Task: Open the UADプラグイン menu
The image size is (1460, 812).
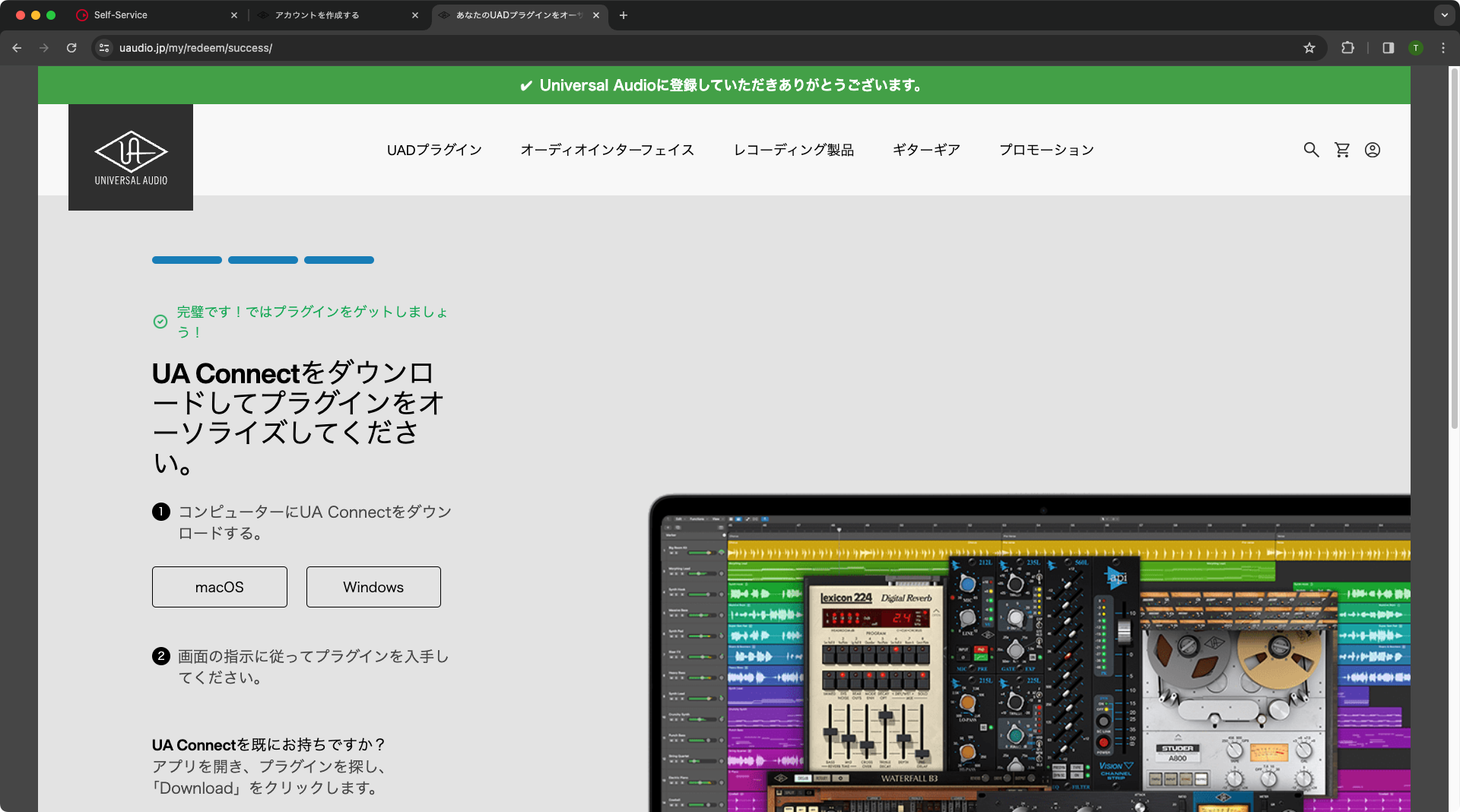Action: coord(434,150)
